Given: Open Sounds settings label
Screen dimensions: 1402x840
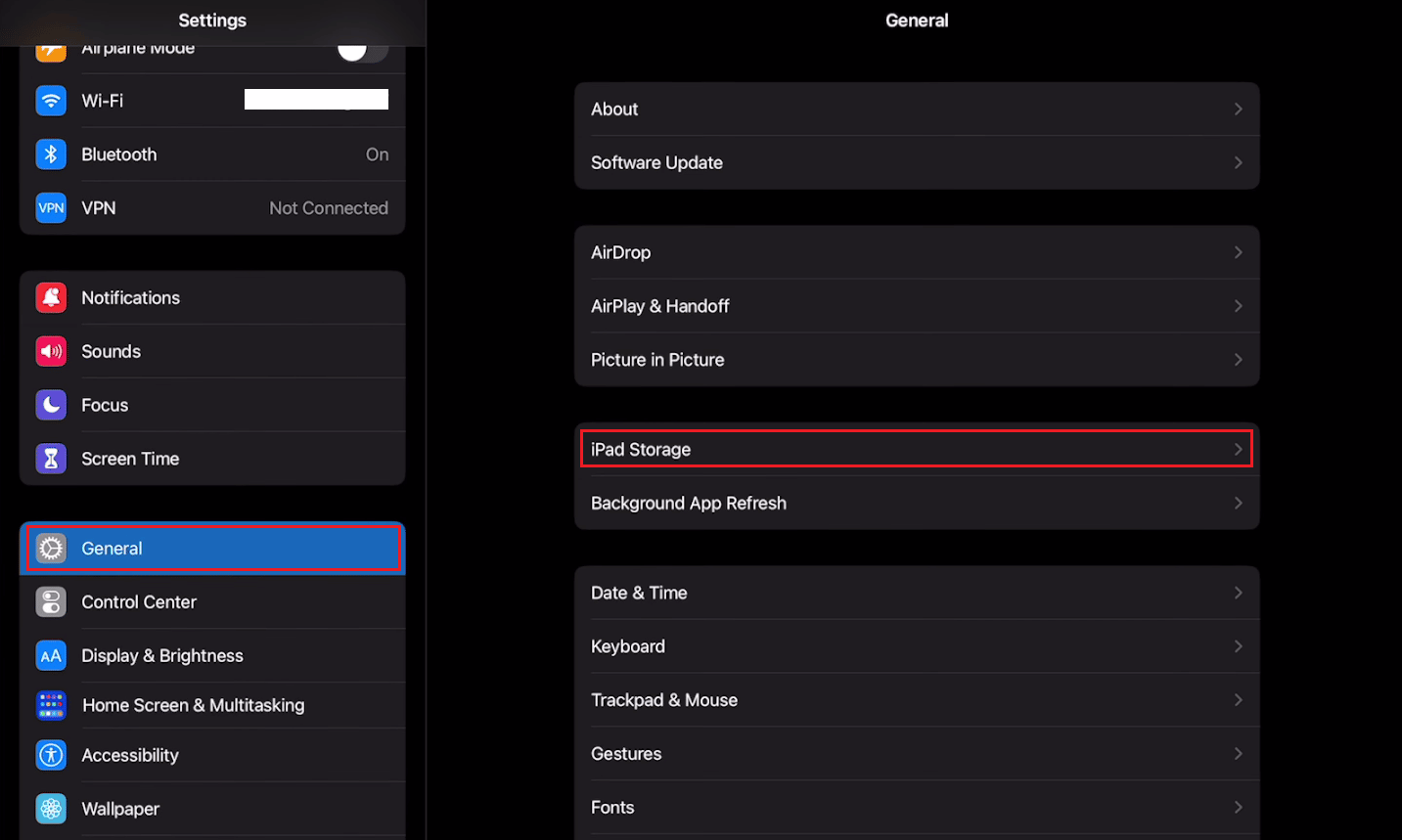Looking at the screenshot, I should [112, 351].
